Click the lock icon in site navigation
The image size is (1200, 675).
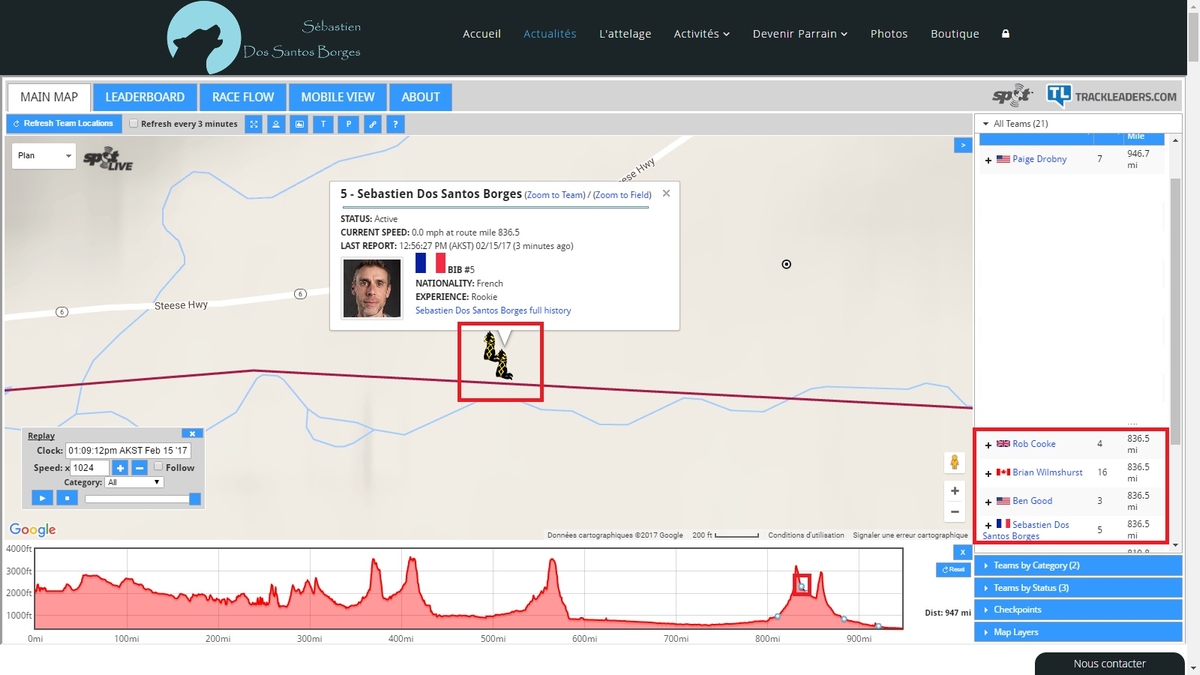coord(1005,33)
